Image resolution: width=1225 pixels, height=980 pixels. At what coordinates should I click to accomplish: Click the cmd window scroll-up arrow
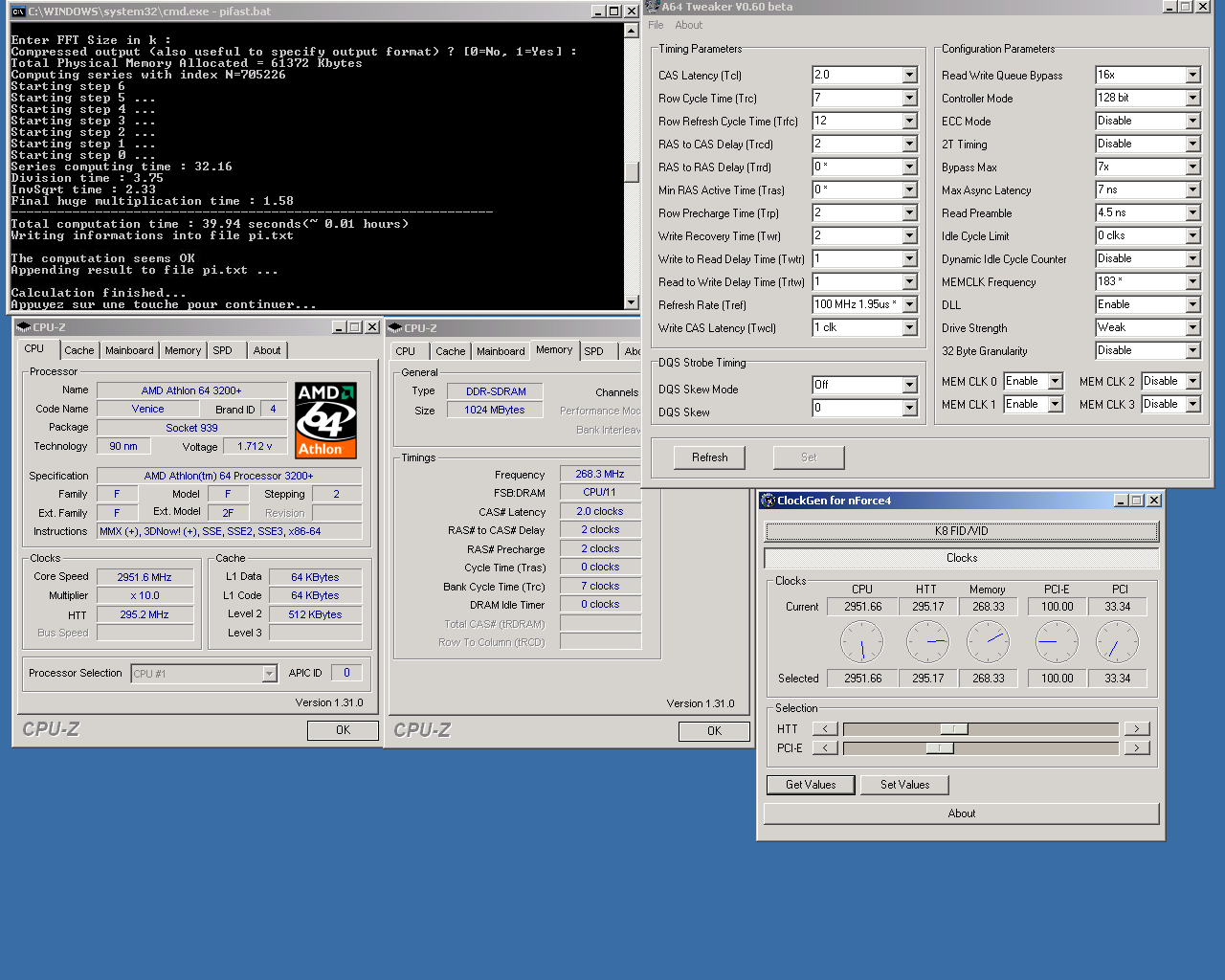coord(631,31)
